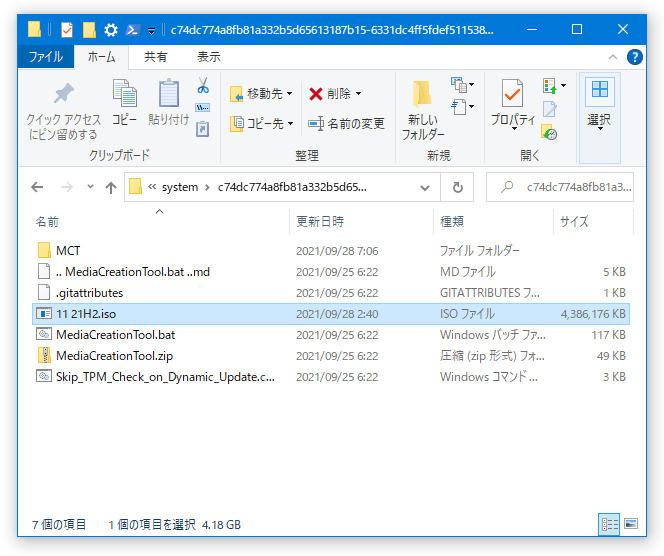Click the Copy path icon
The width and height of the screenshot is (664, 556).
click(202, 108)
